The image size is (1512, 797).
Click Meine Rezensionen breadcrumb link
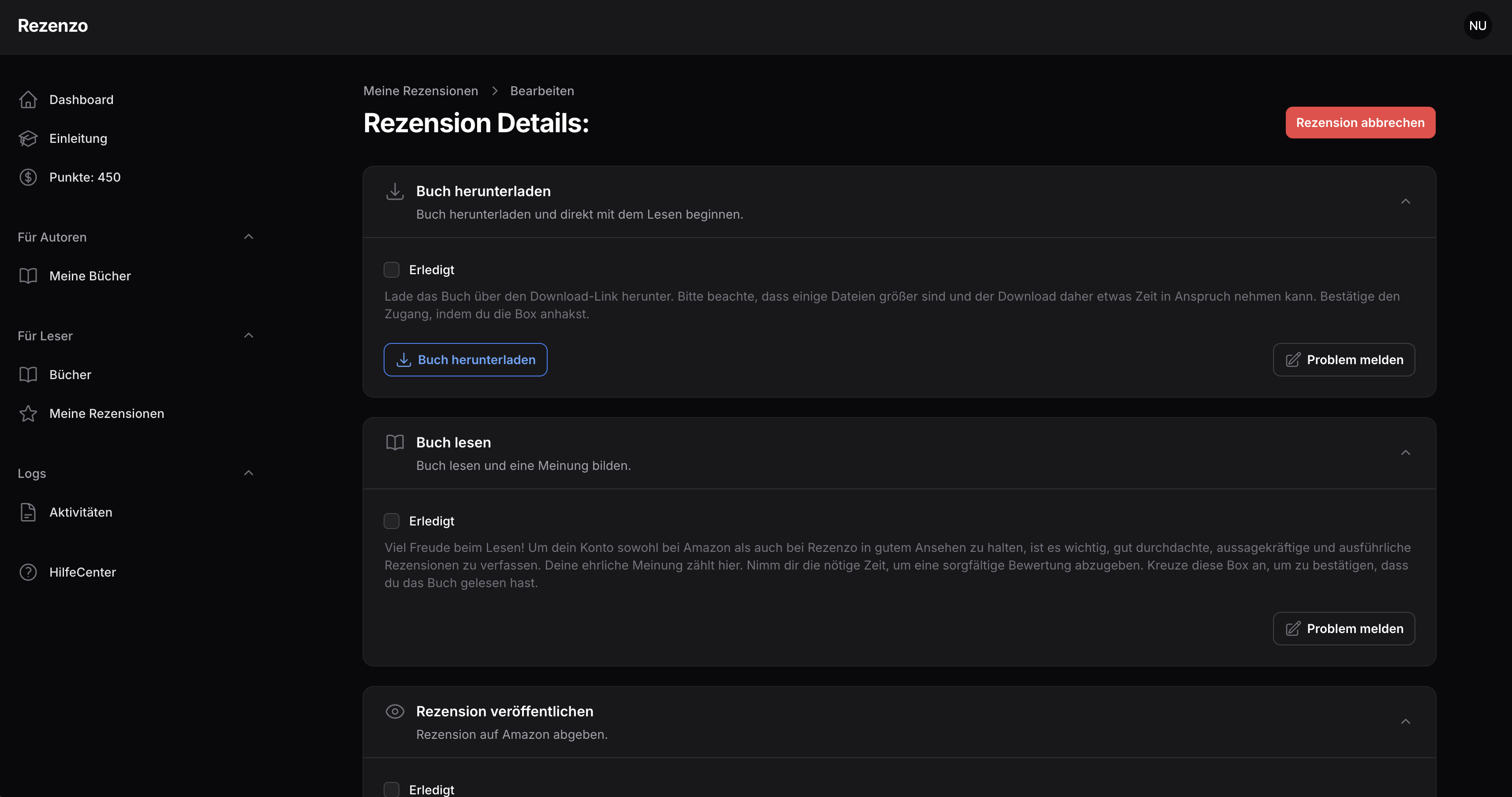[x=421, y=91]
